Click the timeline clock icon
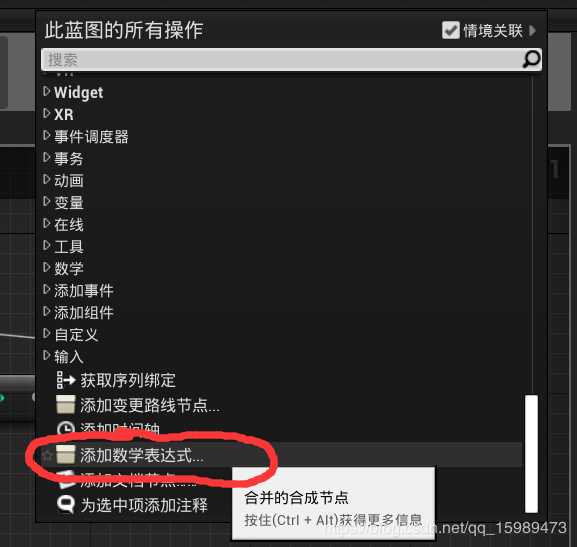 coord(66,427)
